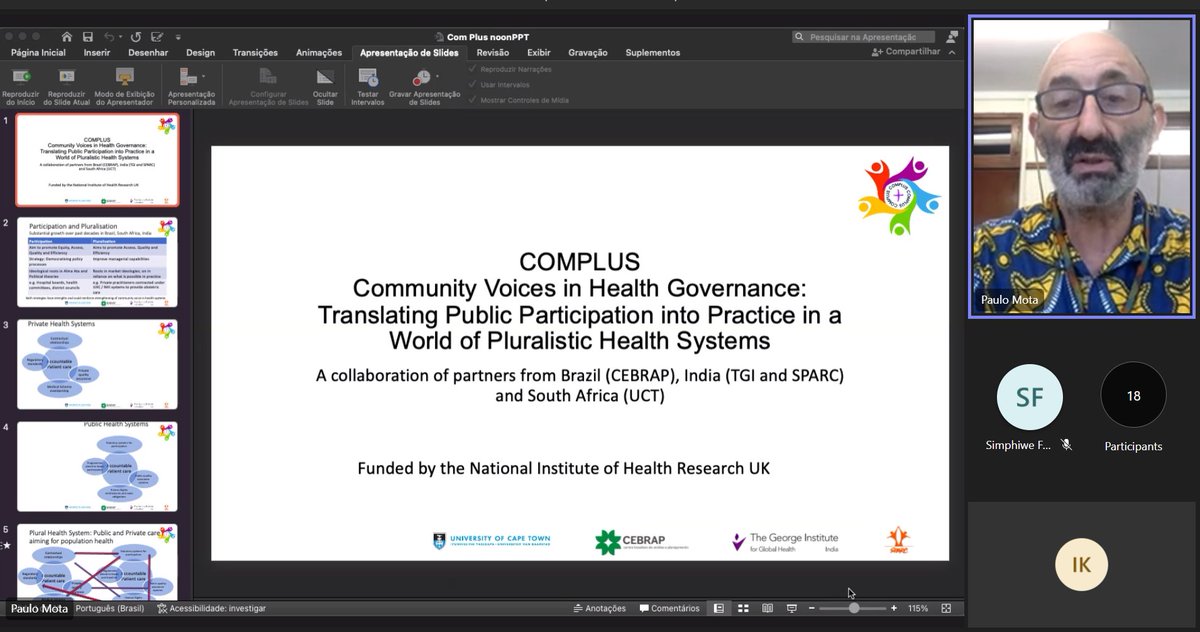Switch to the Transições ribbon tab
Viewport: 1200px width, 632px height.
(255, 52)
